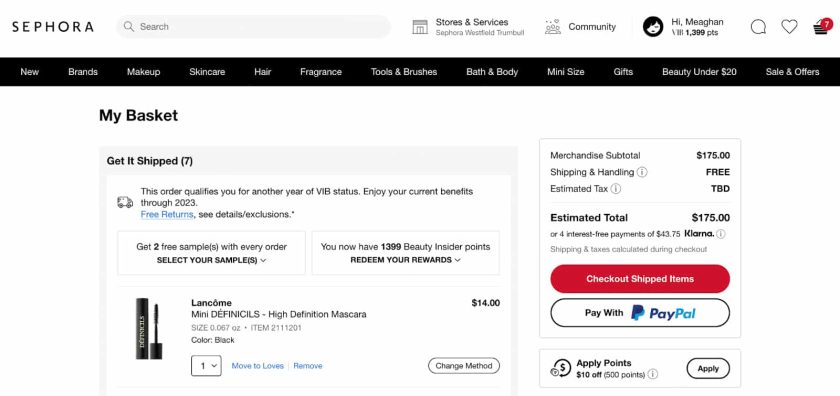Click the Change Method button
The image size is (840, 396).
click(463, 365)
